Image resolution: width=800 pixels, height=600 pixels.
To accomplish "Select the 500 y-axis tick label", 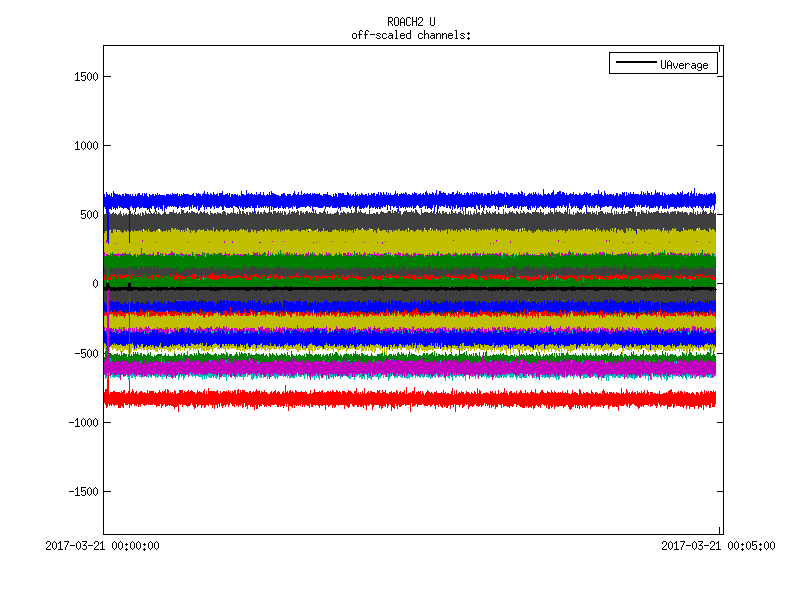I will tap(88, 215).
